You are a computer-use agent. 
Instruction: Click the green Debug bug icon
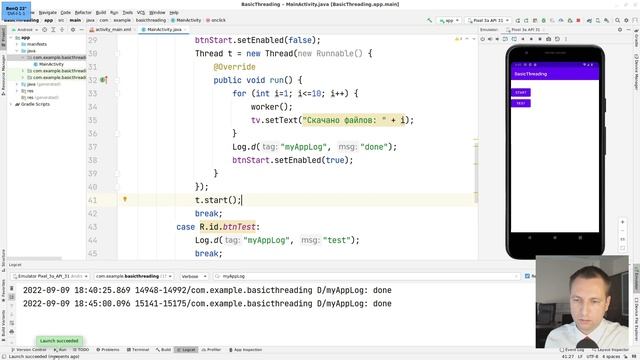click(x=543, y=20)
